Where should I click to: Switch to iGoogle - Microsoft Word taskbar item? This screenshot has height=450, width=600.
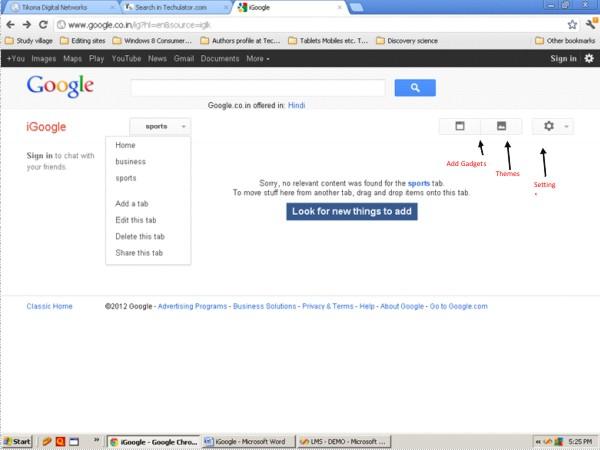pos(249,442)
